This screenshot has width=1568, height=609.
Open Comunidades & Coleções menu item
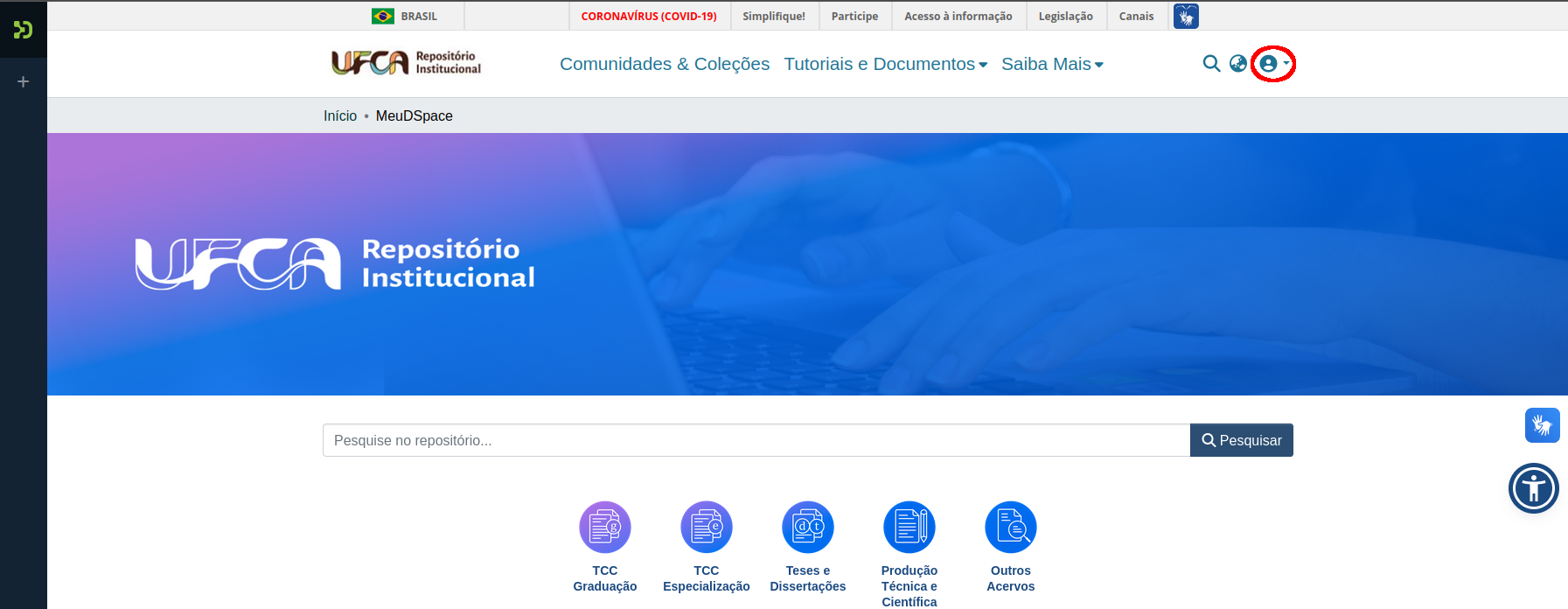(x=665, y=64)
